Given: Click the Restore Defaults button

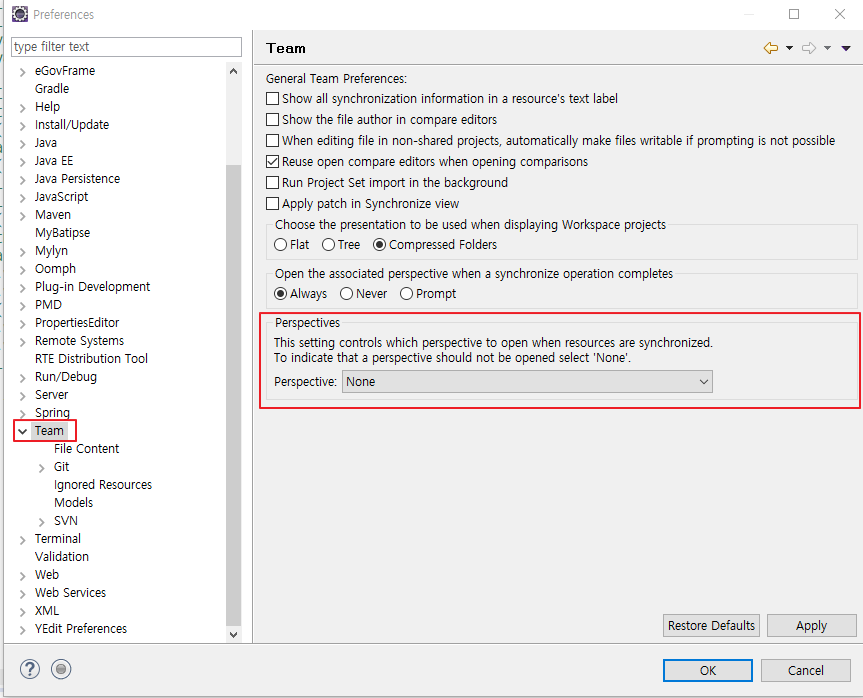Looking at the screenshot, I should (711, 625).
